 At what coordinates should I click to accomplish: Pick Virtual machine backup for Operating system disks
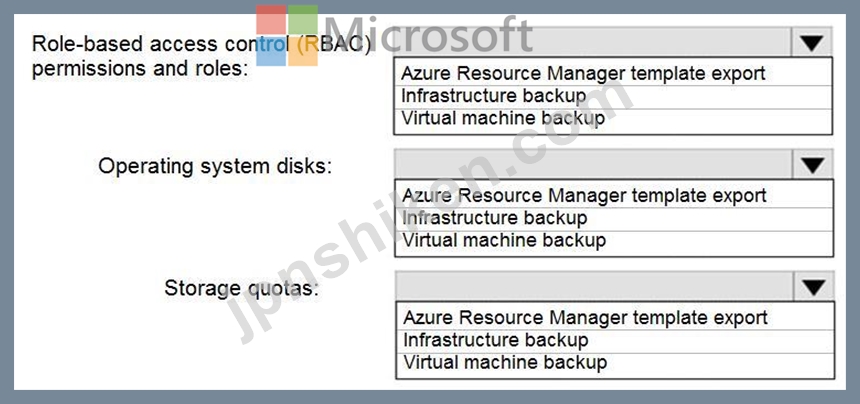[x=614, y=242]
